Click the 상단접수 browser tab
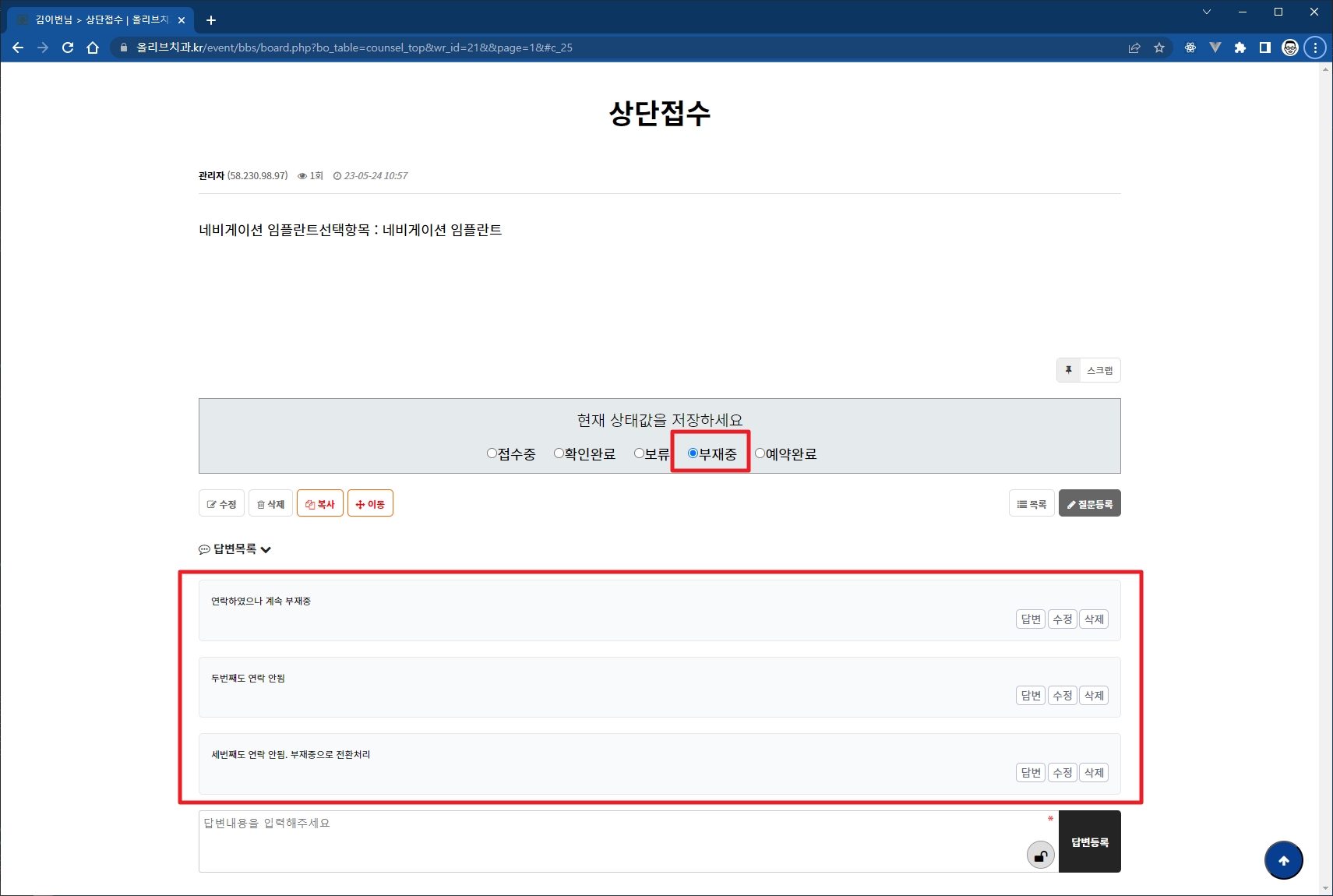 pos(101,20)
